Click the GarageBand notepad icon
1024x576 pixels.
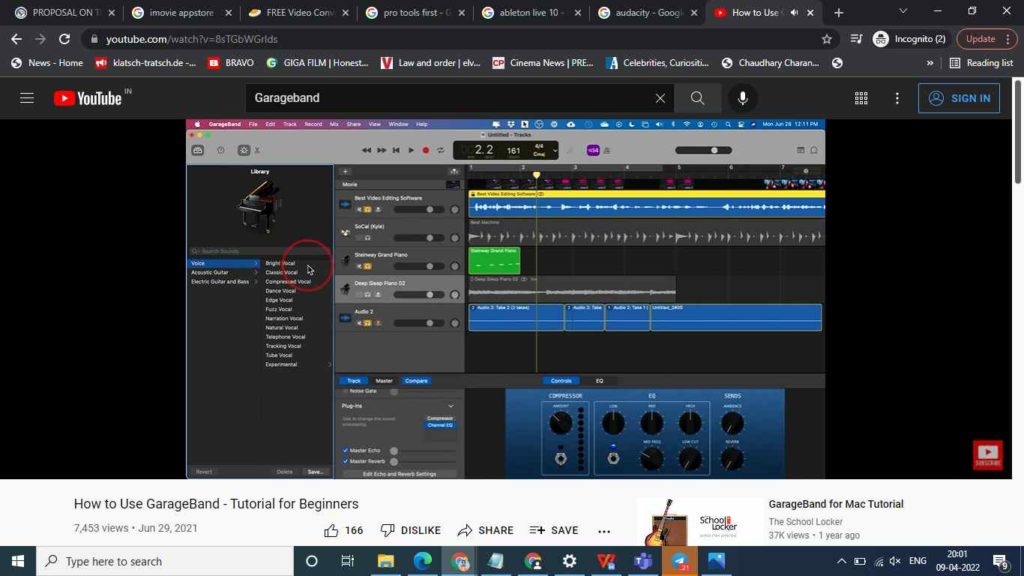pos(801,150)
